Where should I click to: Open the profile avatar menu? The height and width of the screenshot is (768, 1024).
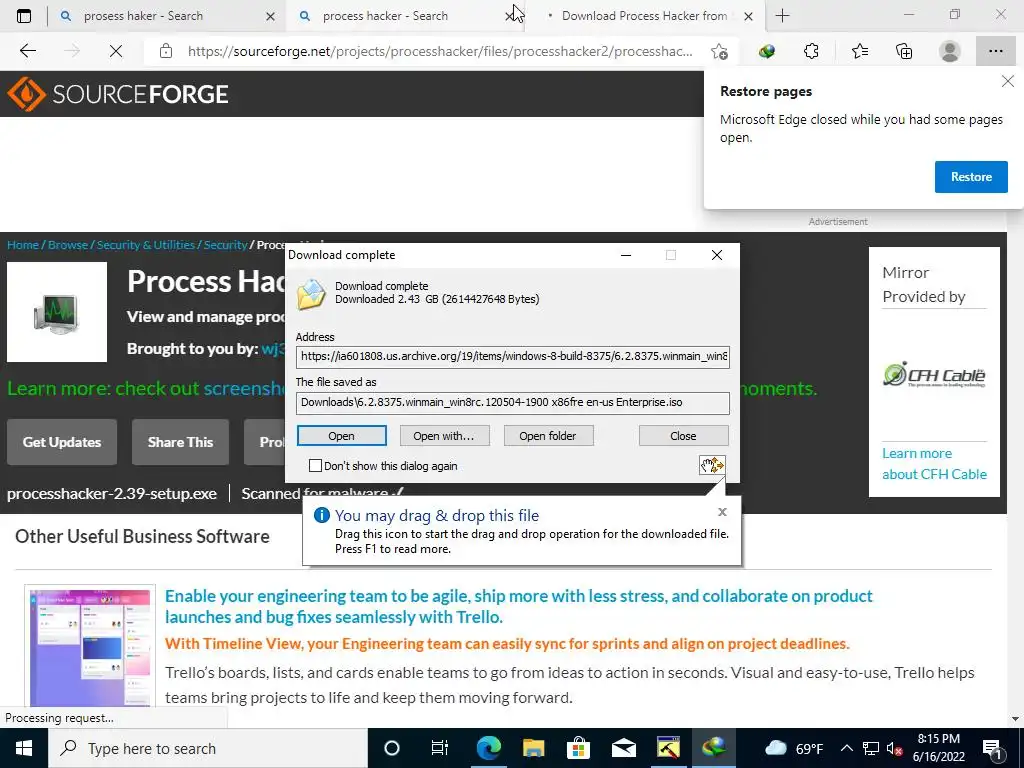949,51
